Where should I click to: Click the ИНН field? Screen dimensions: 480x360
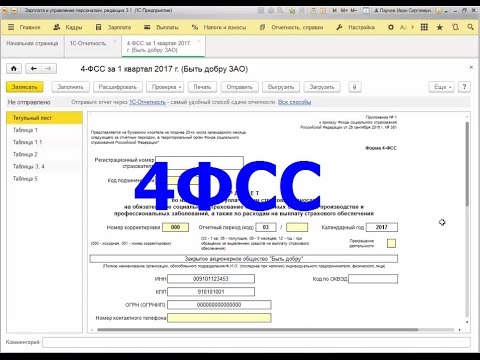pyautogui.click(x=211, y=279)
